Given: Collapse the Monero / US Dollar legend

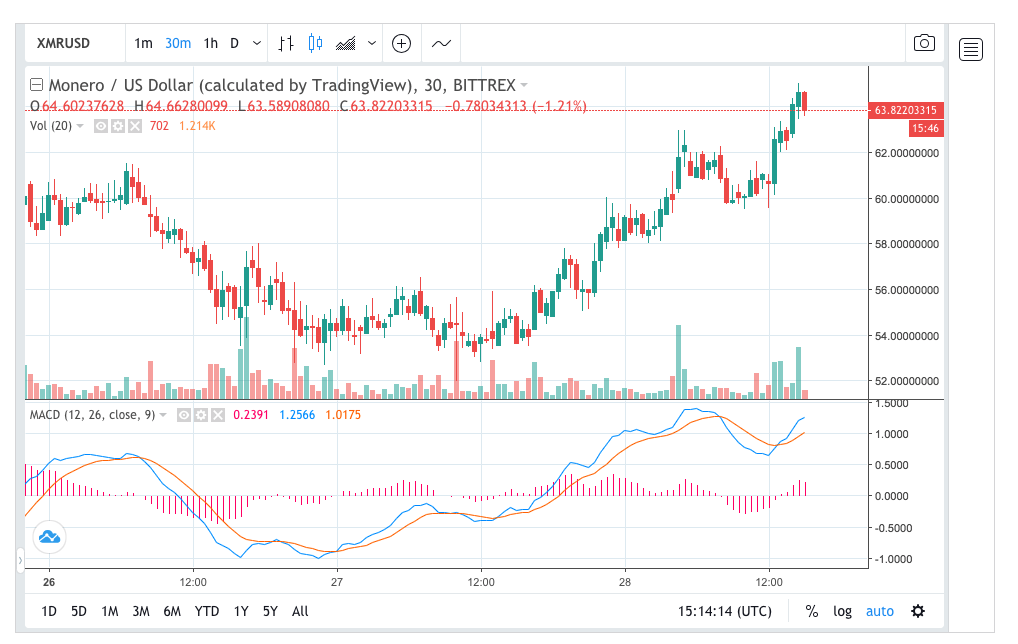Looking at the screenshot, I should tap(36, 85).
